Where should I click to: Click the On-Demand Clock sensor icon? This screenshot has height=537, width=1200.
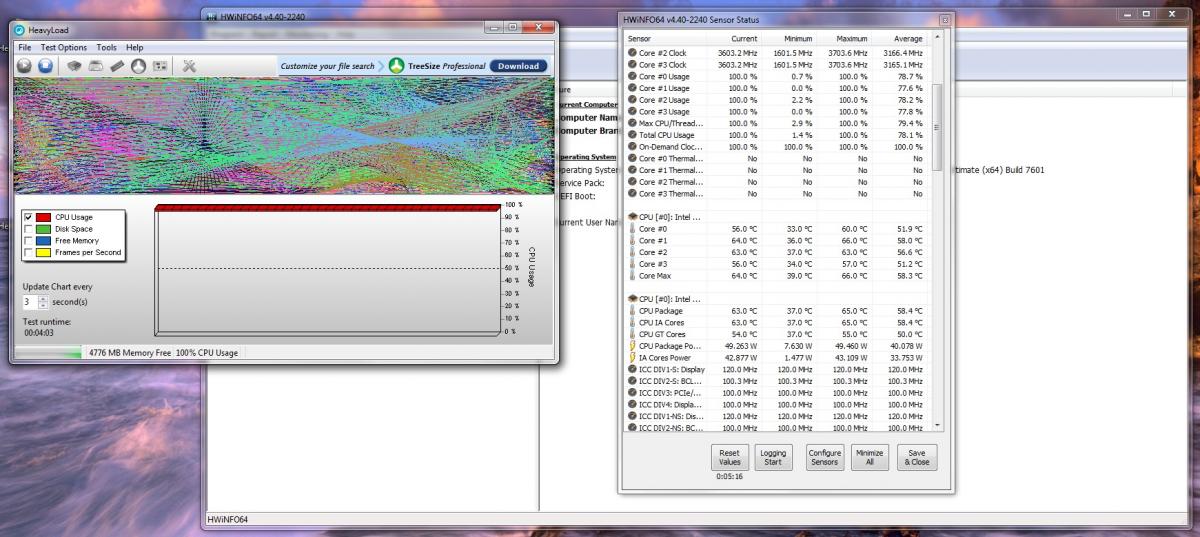[632, 146]
